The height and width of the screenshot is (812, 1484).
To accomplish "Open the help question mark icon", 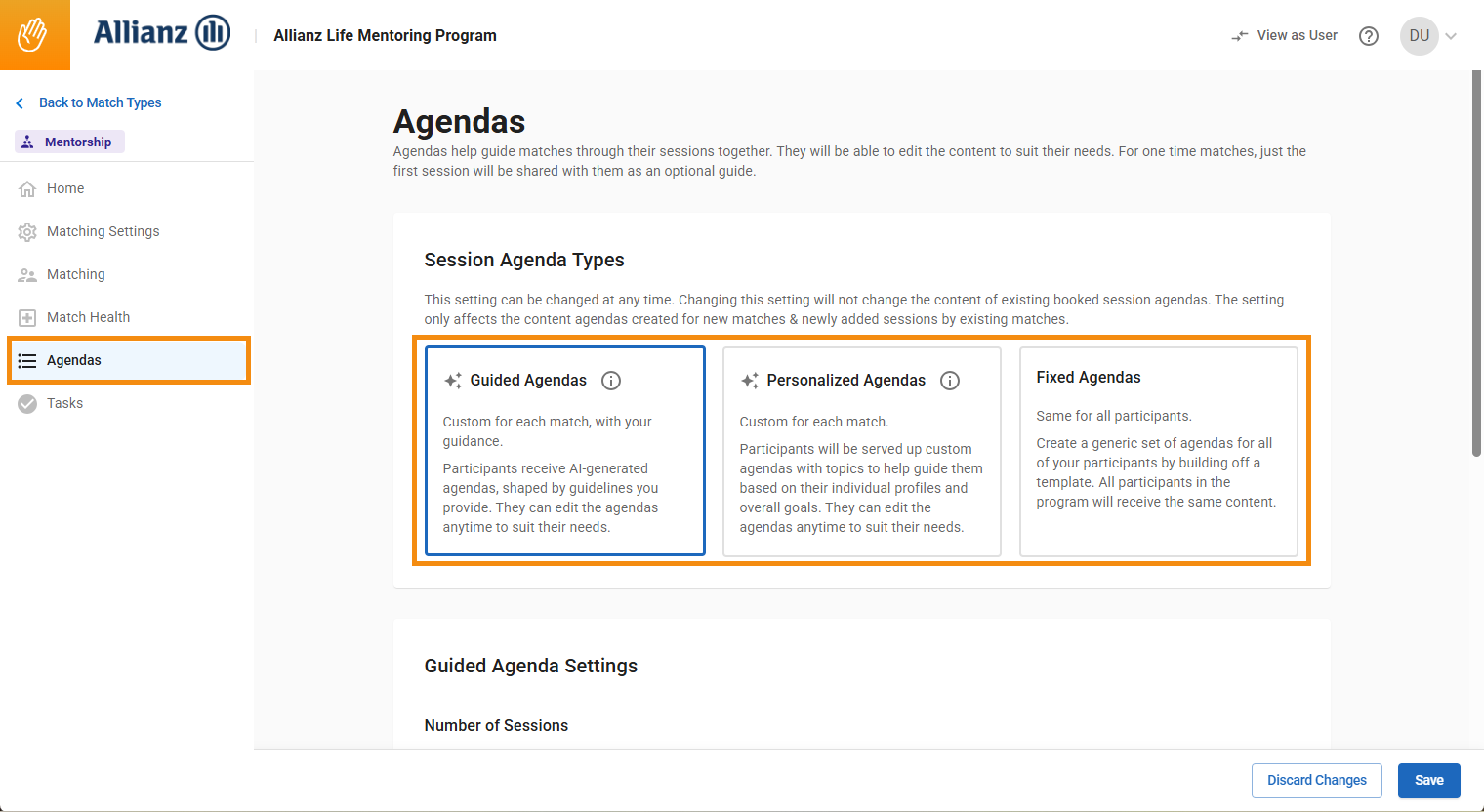I will click(1368, 35).
